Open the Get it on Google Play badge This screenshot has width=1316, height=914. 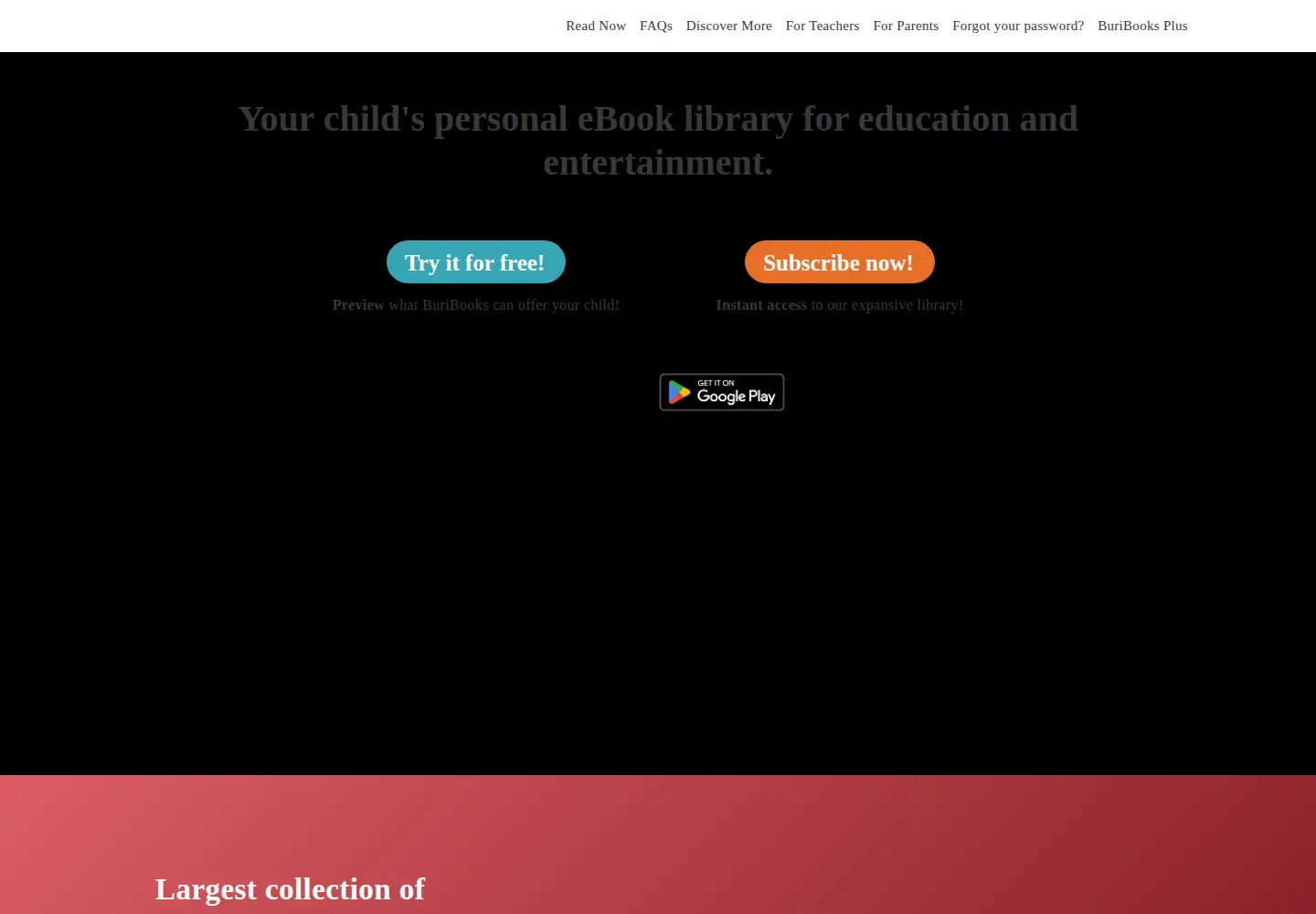[x=722, y=392]
